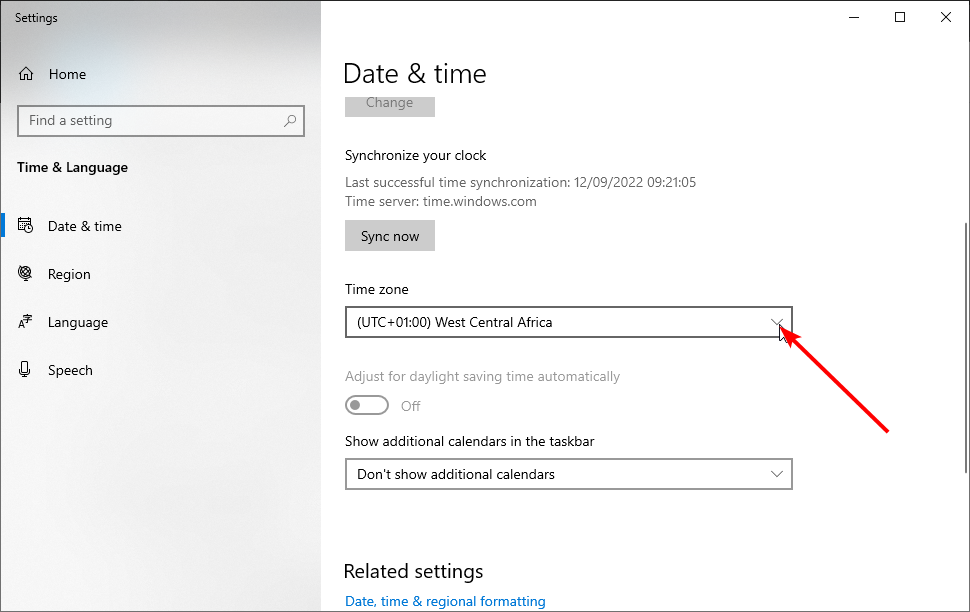The width and height of the screenshot is (970, 612).
Task: Focus the Find a setting field
Action: [161, 121]
